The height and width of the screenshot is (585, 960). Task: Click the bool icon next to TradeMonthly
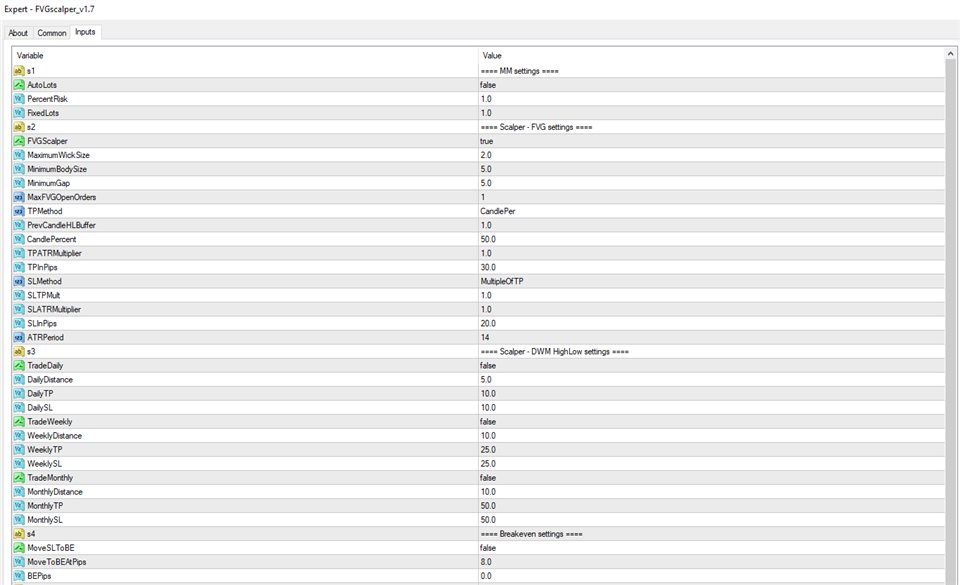tap(19, 478)
